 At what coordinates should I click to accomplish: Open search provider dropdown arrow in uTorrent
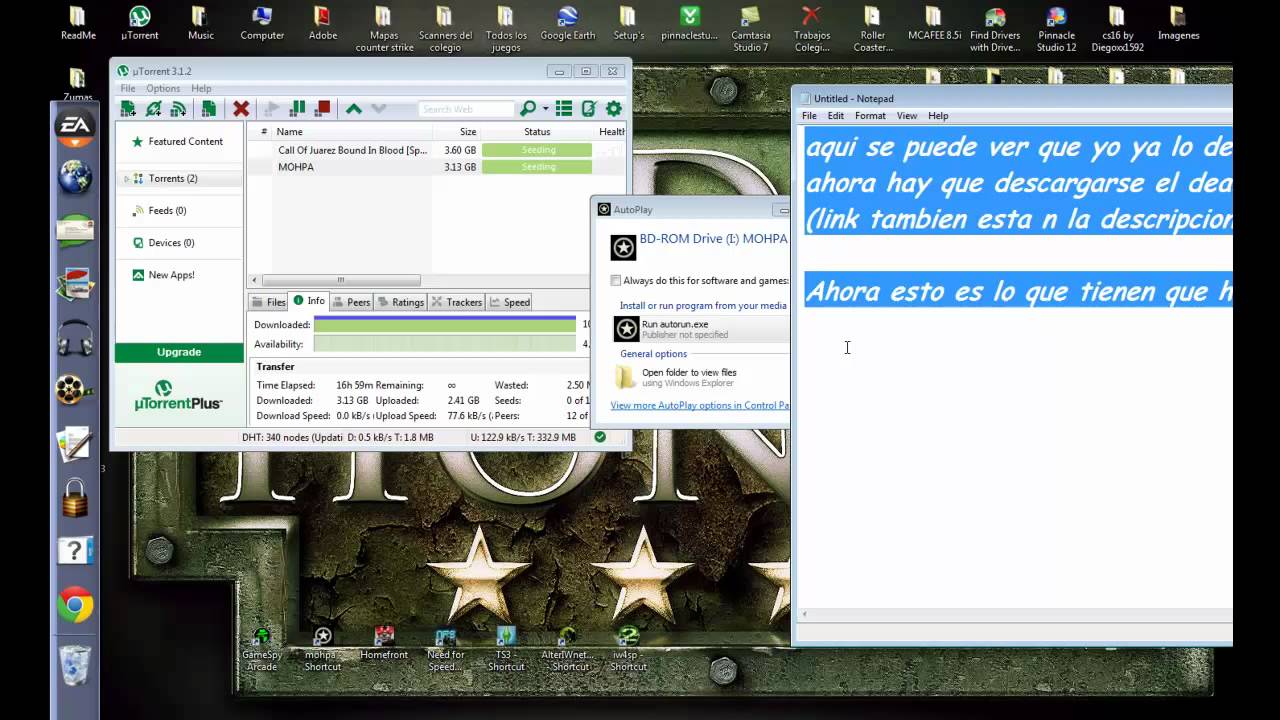(545, 109)
